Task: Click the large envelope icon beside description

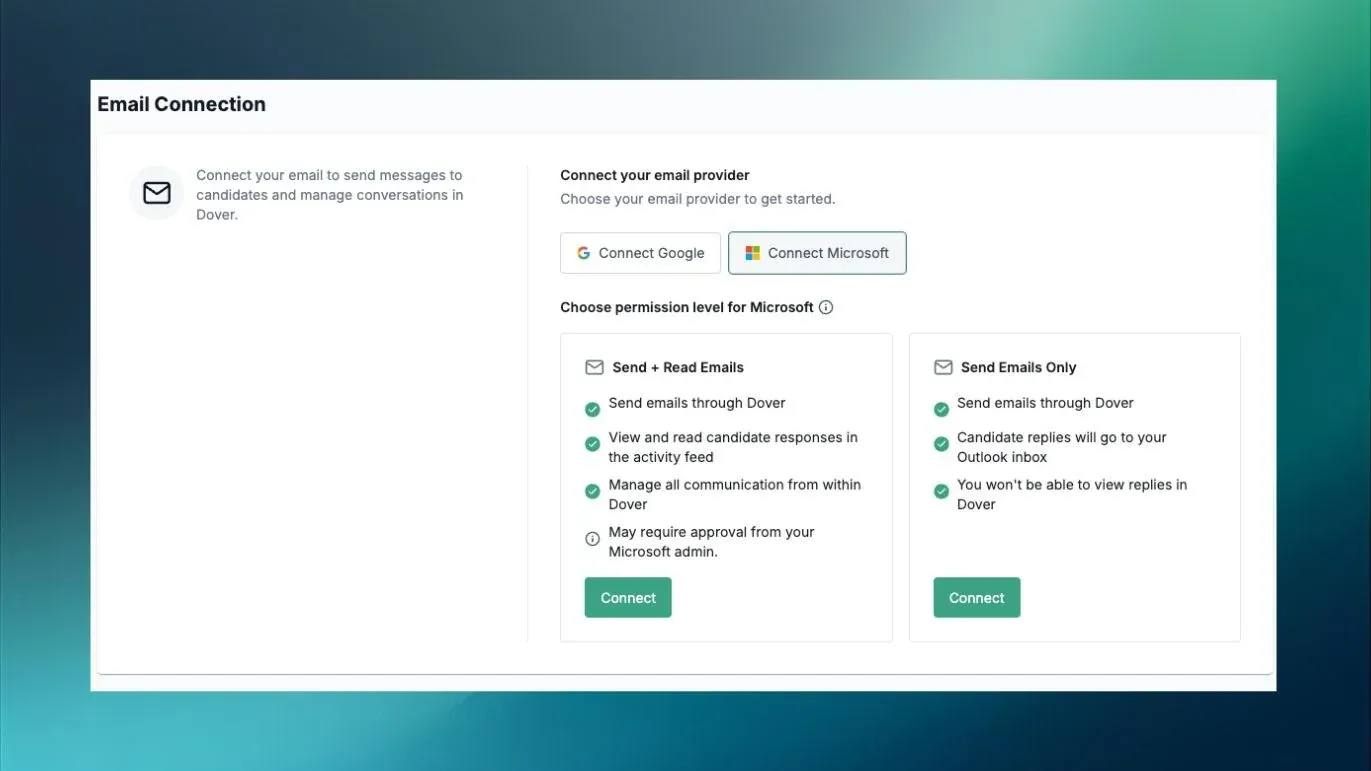Action: (x=157, y=193)
